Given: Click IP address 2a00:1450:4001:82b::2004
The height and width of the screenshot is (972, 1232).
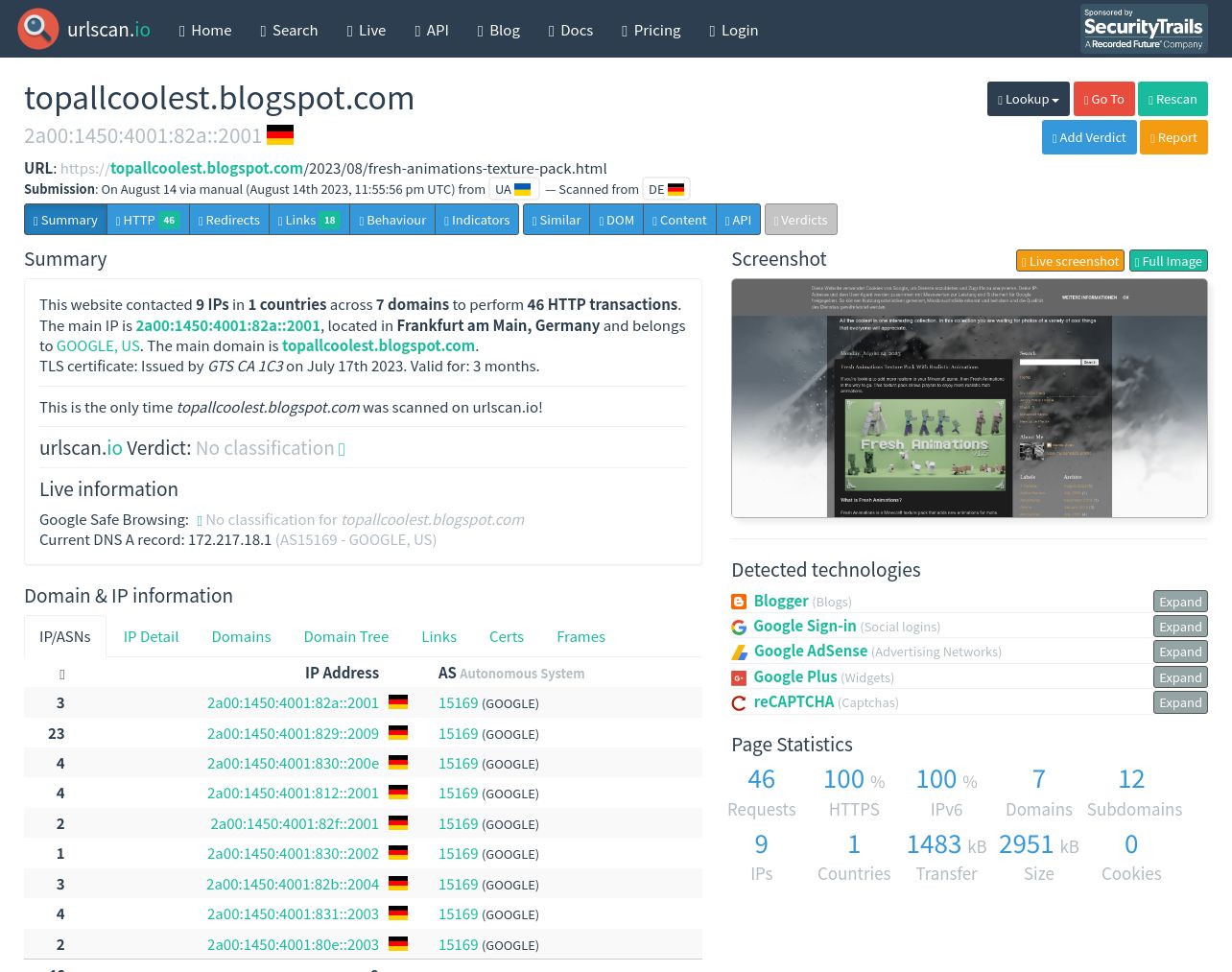Looking at the screenshot, I should pos(293,884).
